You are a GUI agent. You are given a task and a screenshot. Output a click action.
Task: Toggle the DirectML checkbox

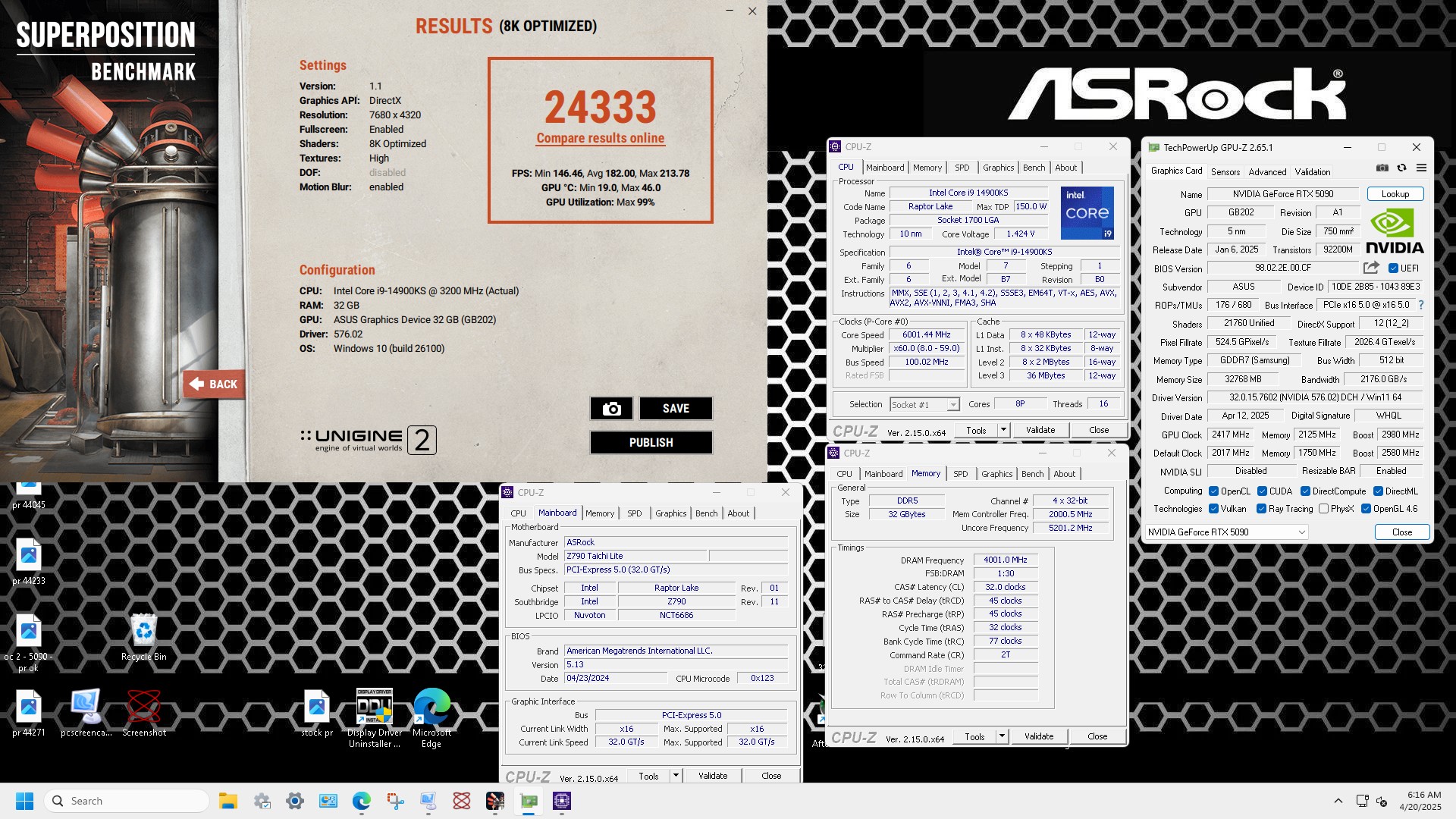1378,491
